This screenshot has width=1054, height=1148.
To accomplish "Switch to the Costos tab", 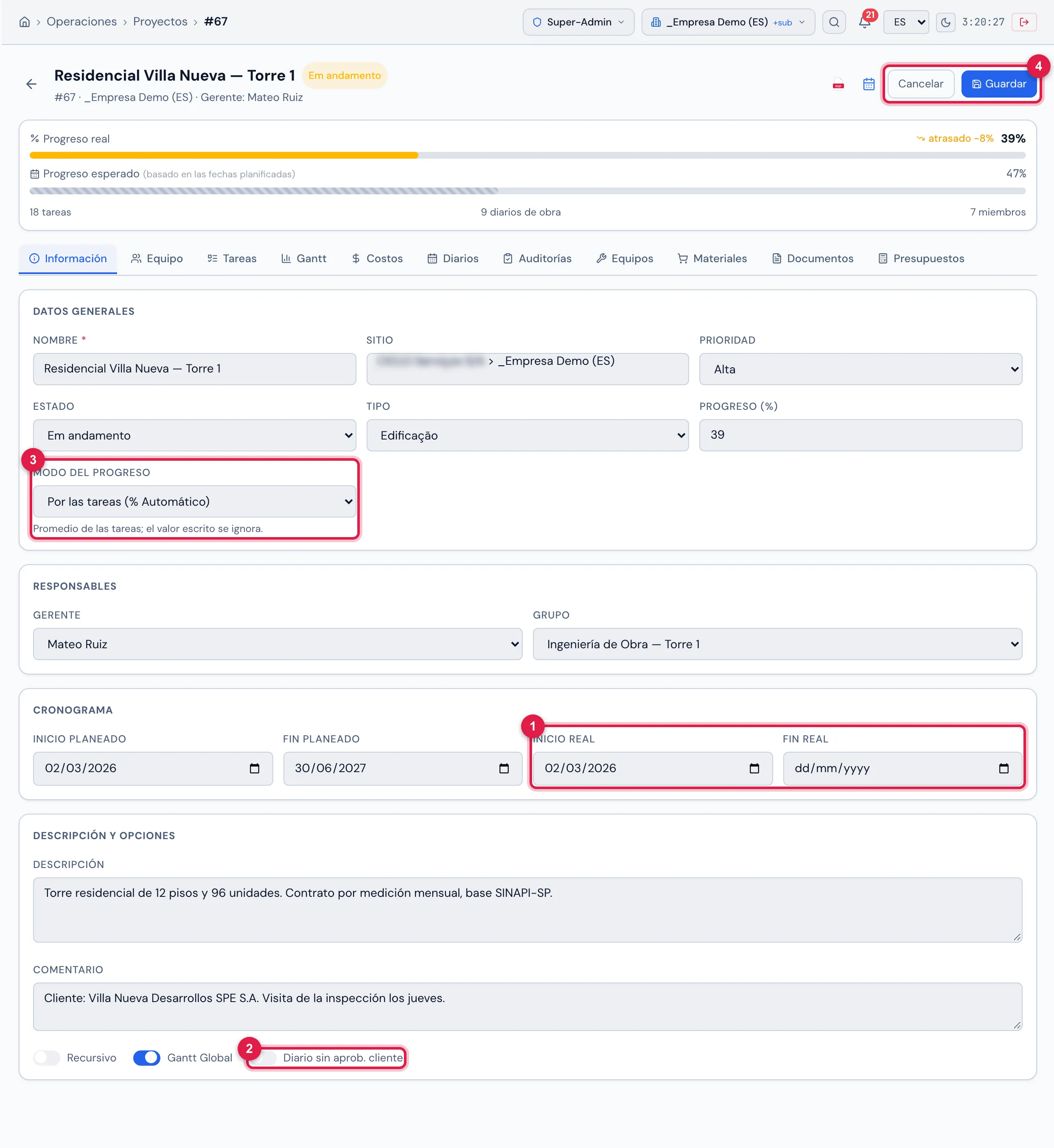I will (x=377, y=258).
